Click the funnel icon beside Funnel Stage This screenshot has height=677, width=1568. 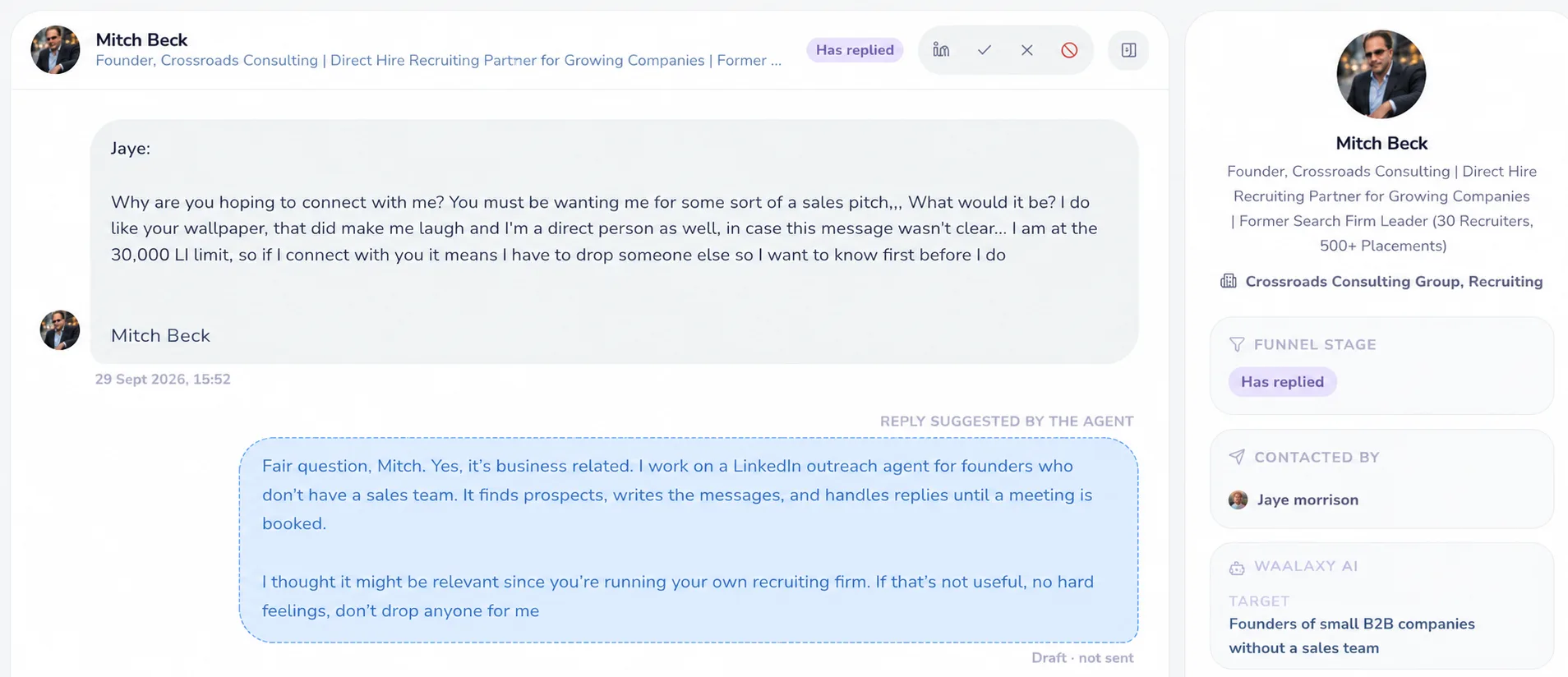click(x=1237, y=344)
